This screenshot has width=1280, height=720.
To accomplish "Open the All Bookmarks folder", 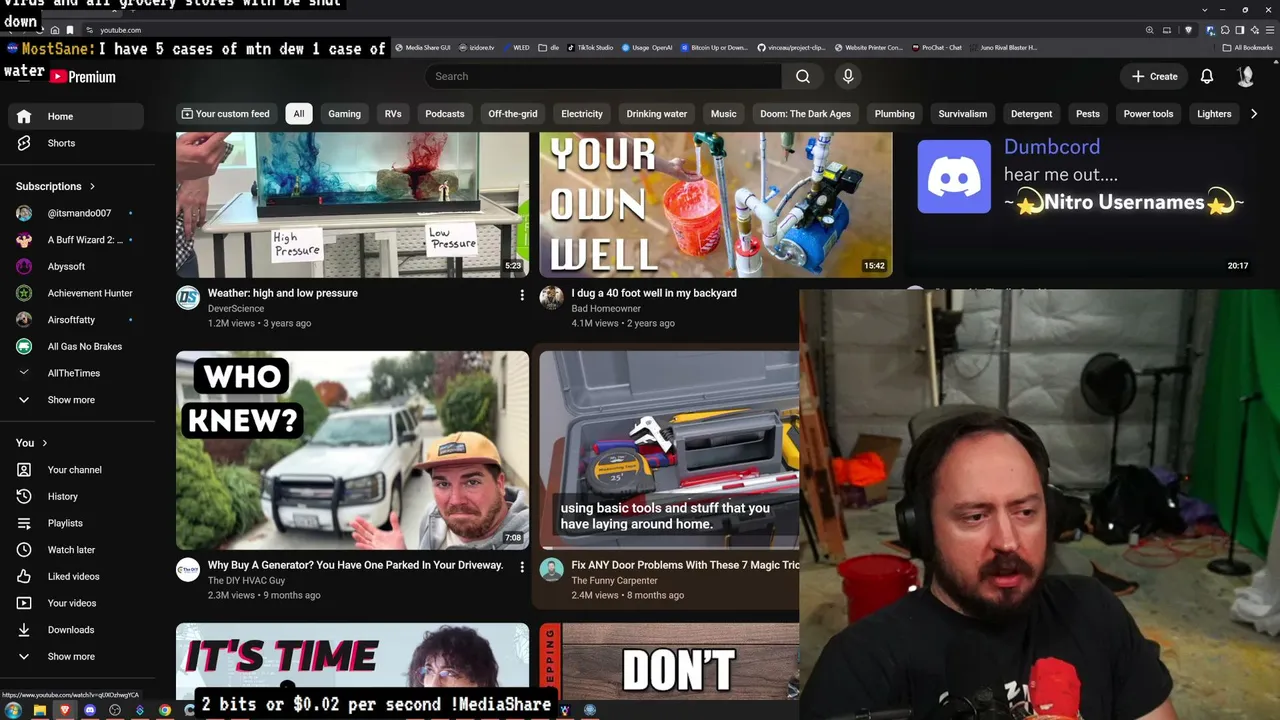I will click(x=1248, y=47).
